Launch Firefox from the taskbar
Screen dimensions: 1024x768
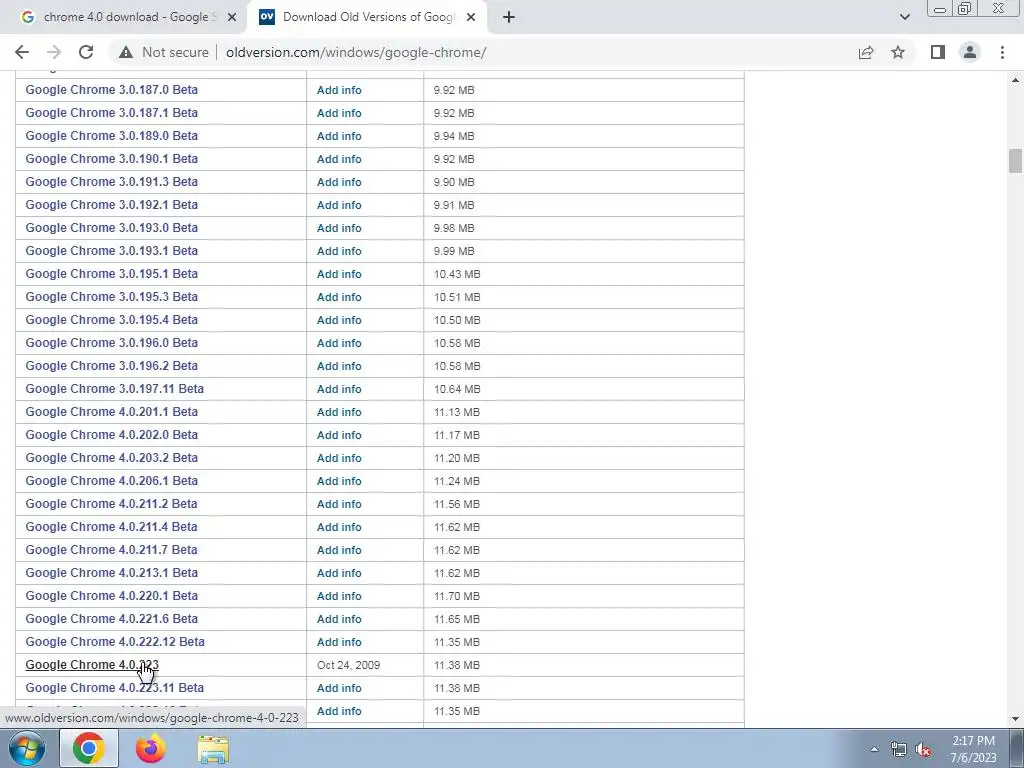(x=151, y=748)
